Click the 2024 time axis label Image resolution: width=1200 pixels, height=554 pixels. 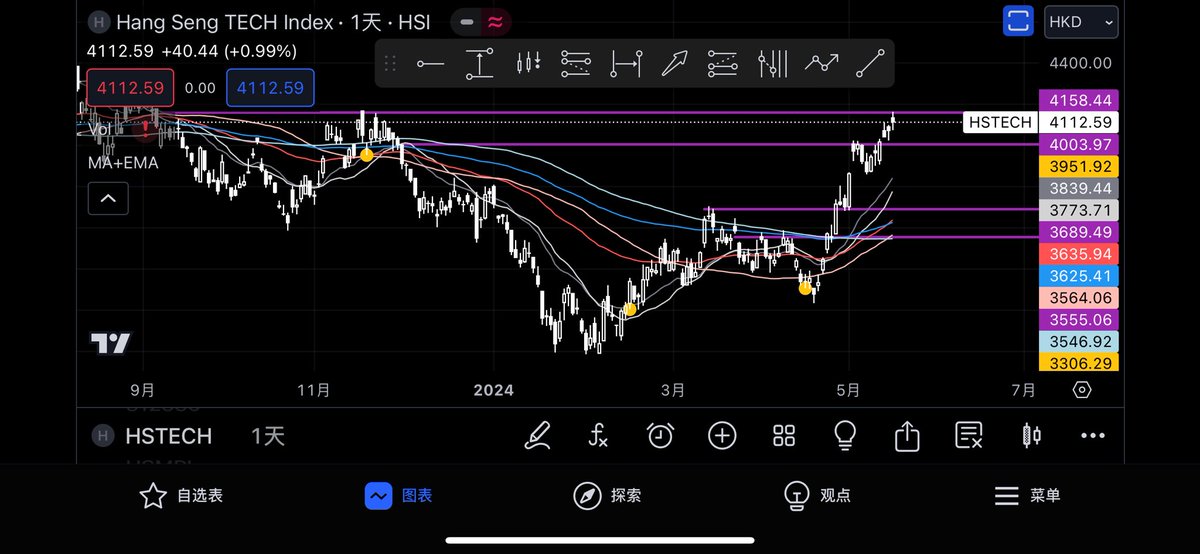(x=493, y=390)
